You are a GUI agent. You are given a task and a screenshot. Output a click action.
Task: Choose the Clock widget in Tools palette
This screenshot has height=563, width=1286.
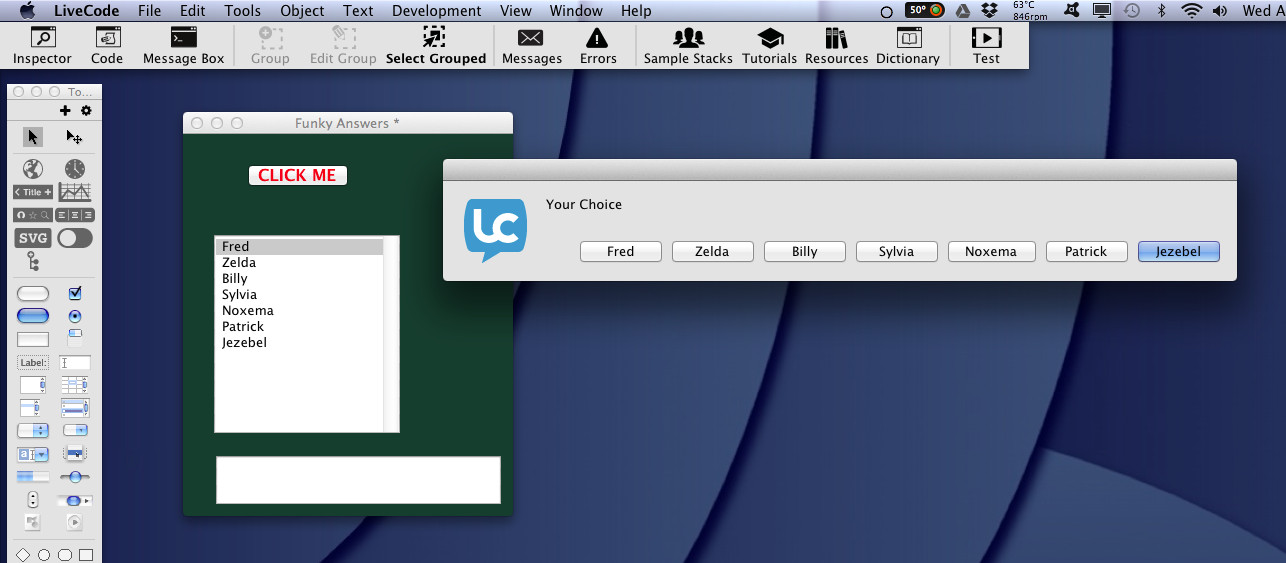pos(75,168)
